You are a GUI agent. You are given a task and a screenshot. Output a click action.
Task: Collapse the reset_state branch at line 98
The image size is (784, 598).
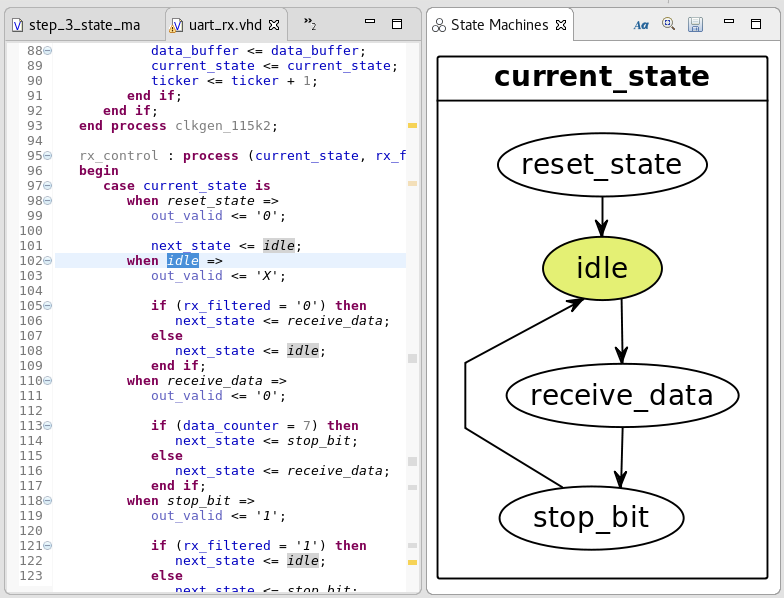[48, 200]
